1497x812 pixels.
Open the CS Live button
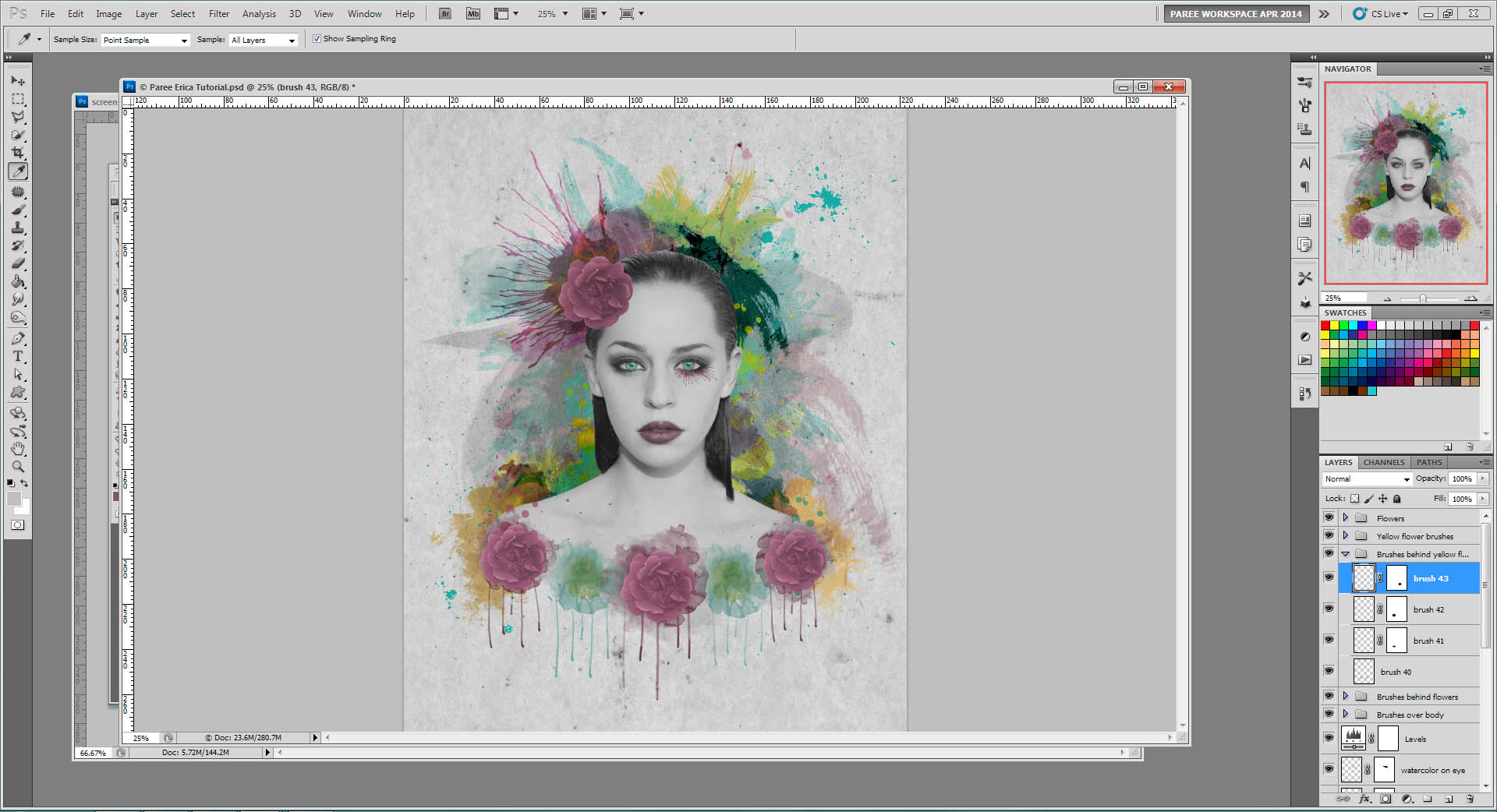coord(1381,13)
